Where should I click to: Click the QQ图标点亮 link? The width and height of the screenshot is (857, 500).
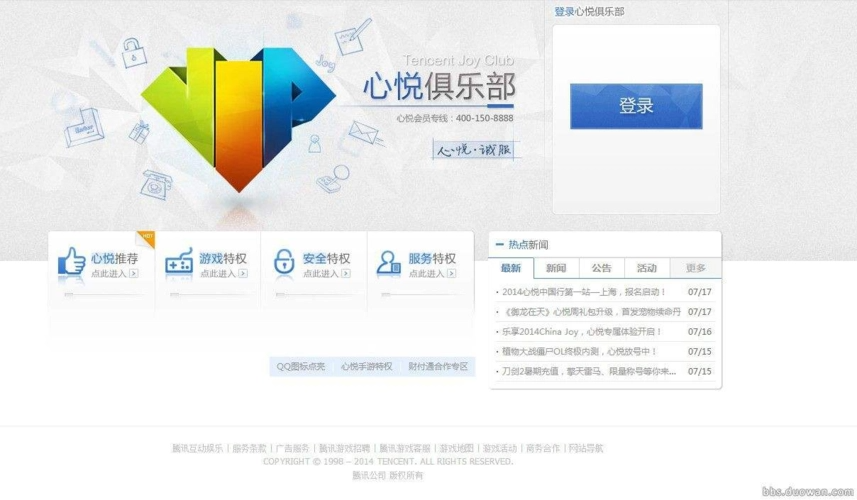tap(301, 366)
